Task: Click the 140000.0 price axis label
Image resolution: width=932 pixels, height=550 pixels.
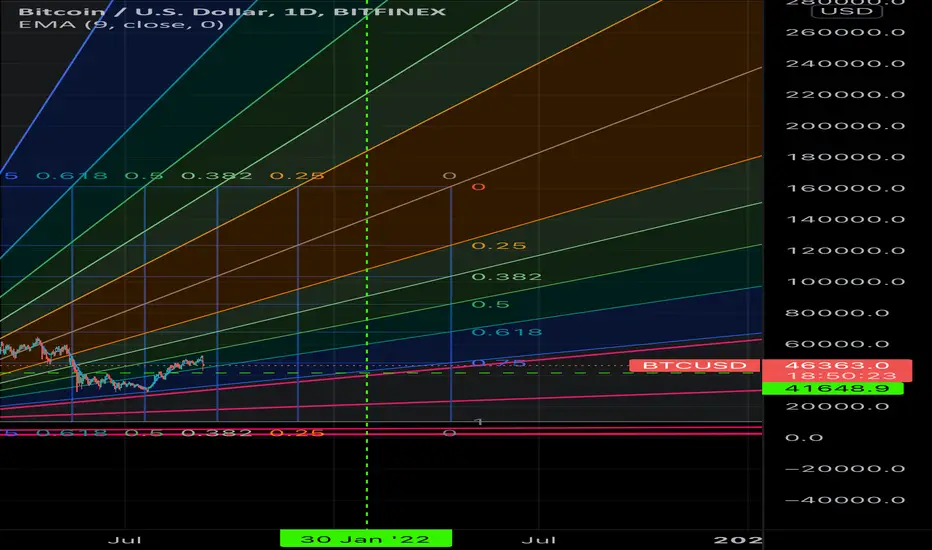Action: pos(845,219)
